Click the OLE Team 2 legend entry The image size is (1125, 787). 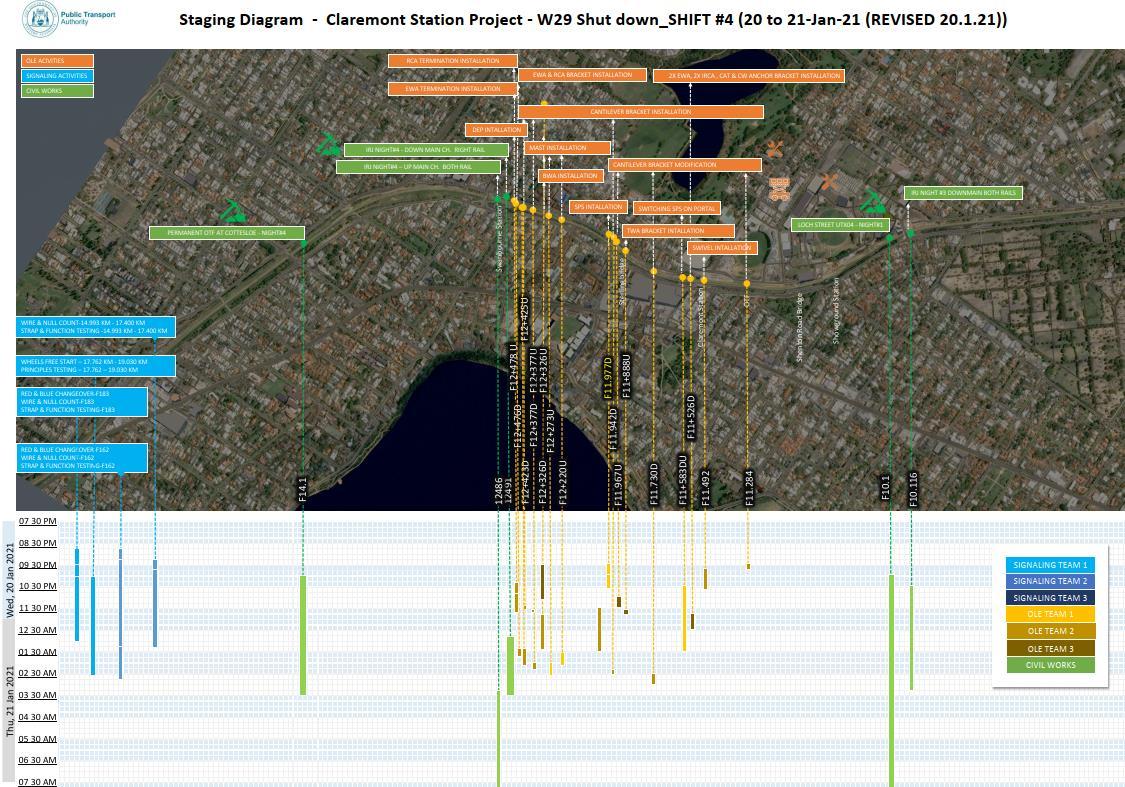coord(1050,631)
